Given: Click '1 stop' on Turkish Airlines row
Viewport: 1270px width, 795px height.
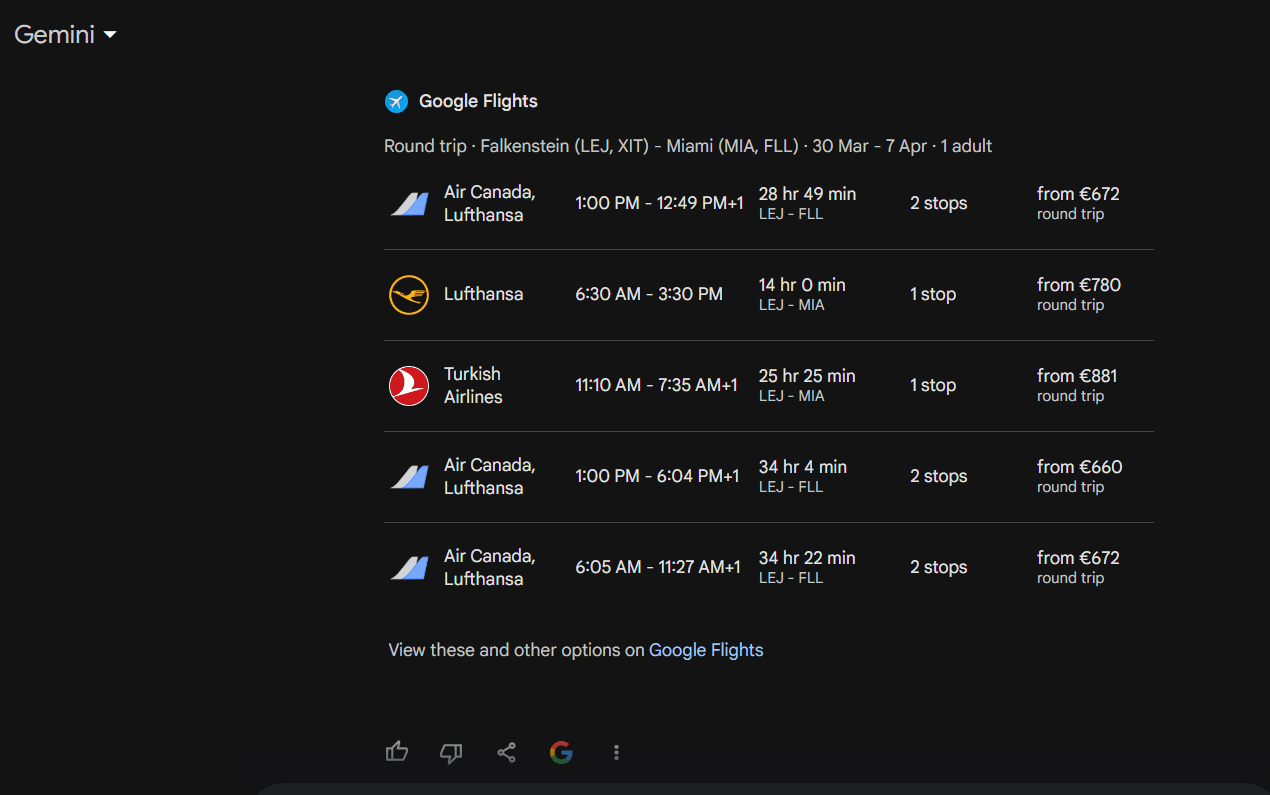Looking at the screenshot, I should tap(933, 386).
